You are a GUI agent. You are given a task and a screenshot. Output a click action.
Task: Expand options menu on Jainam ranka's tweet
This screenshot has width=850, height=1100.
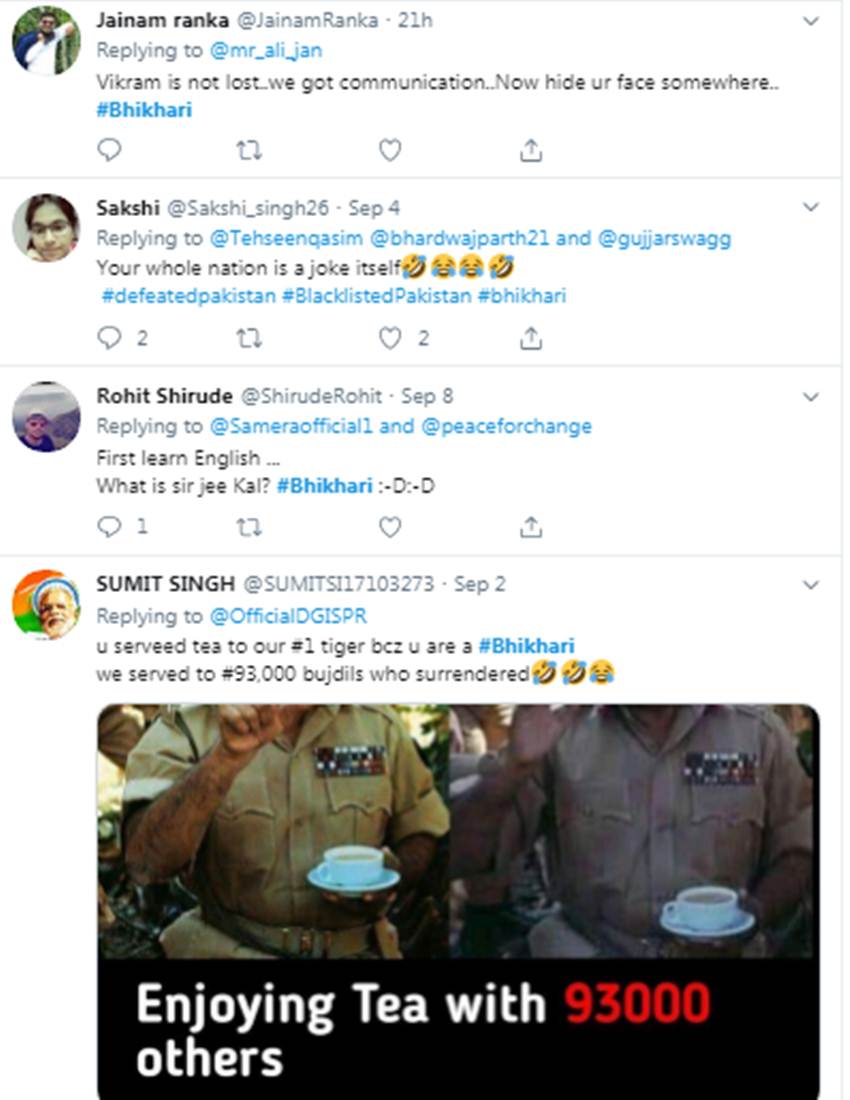click(x=811, y=19)
